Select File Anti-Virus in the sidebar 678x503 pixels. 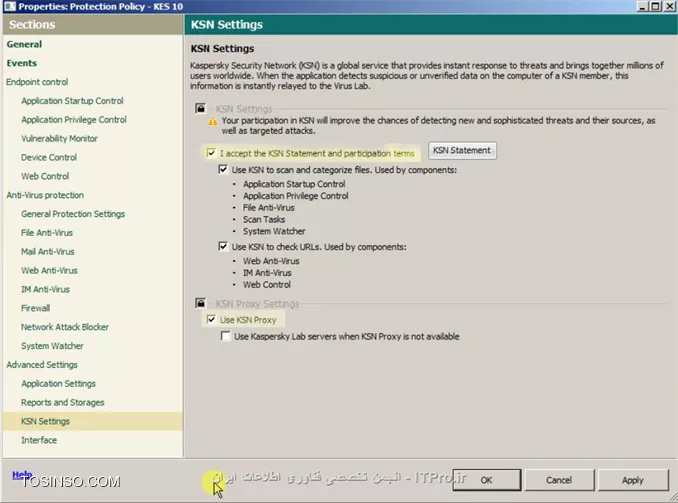coord(47,233)
